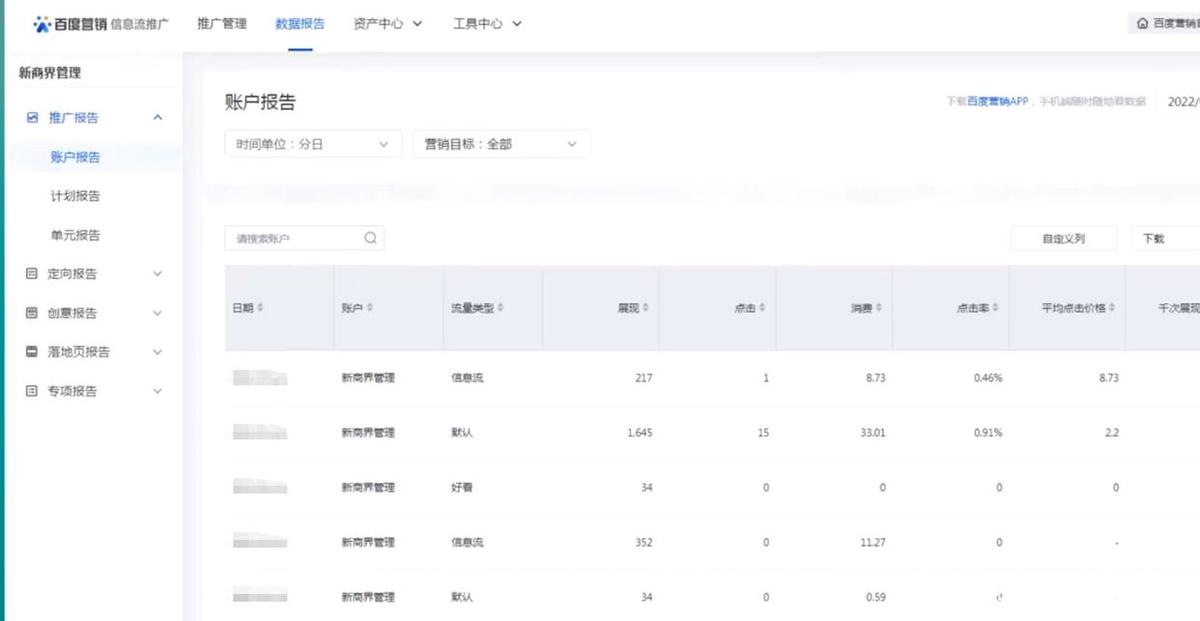
Task: Click the search magnifier icon
Action: (370, 238)
